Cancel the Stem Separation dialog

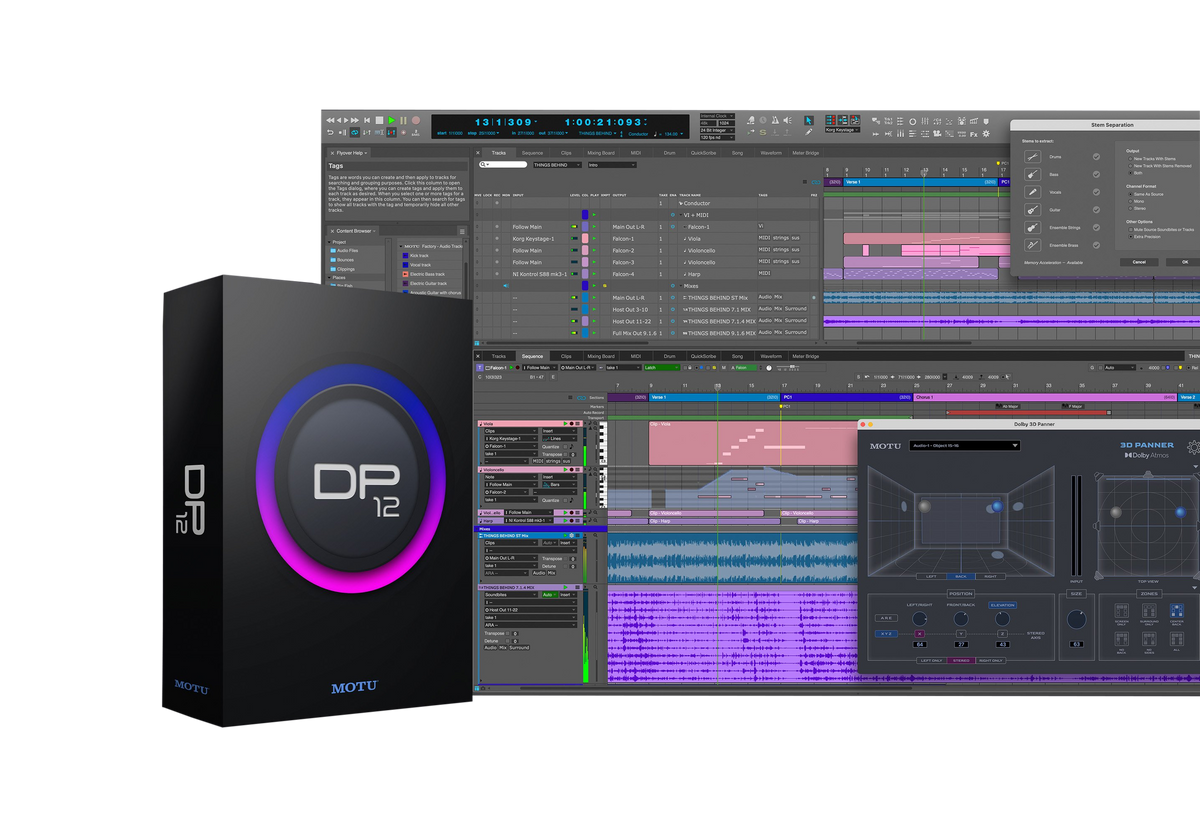point(1139,262)
